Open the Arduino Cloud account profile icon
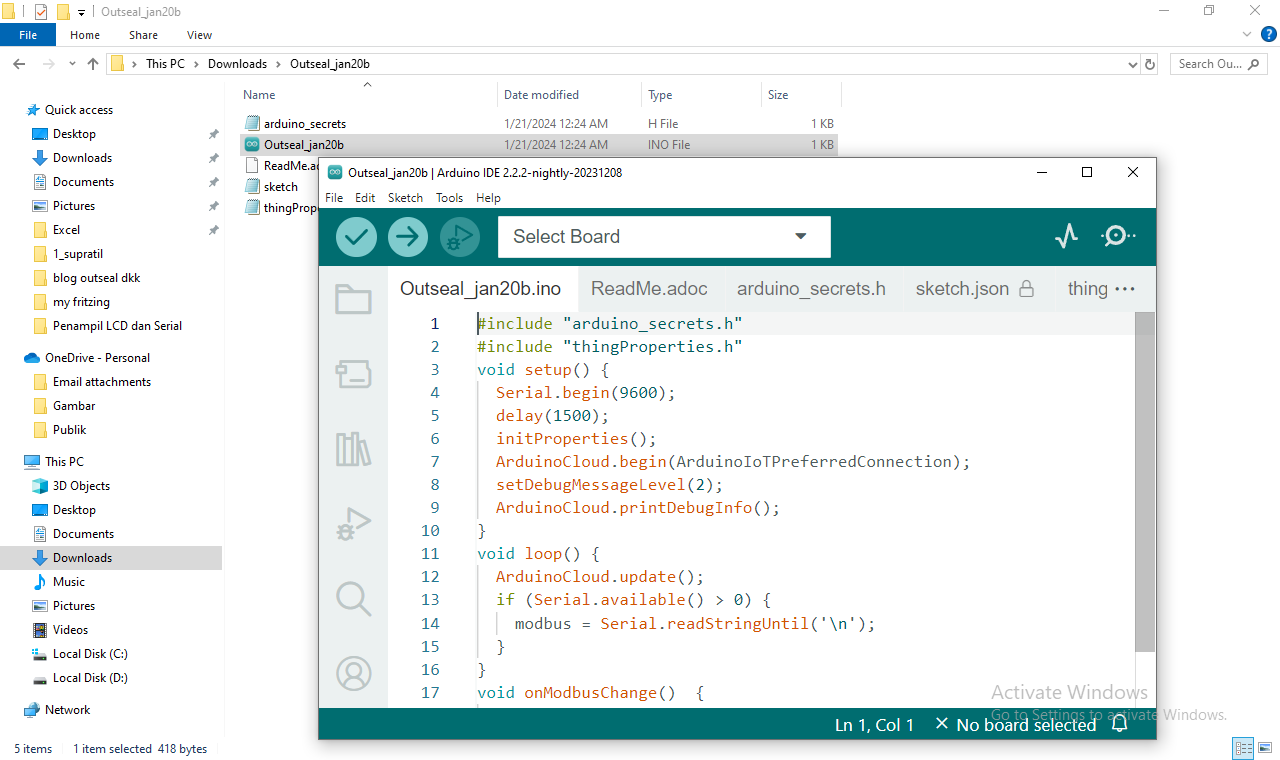The height and width of the screenshot is (760, 1280). [x=354, y=674]
